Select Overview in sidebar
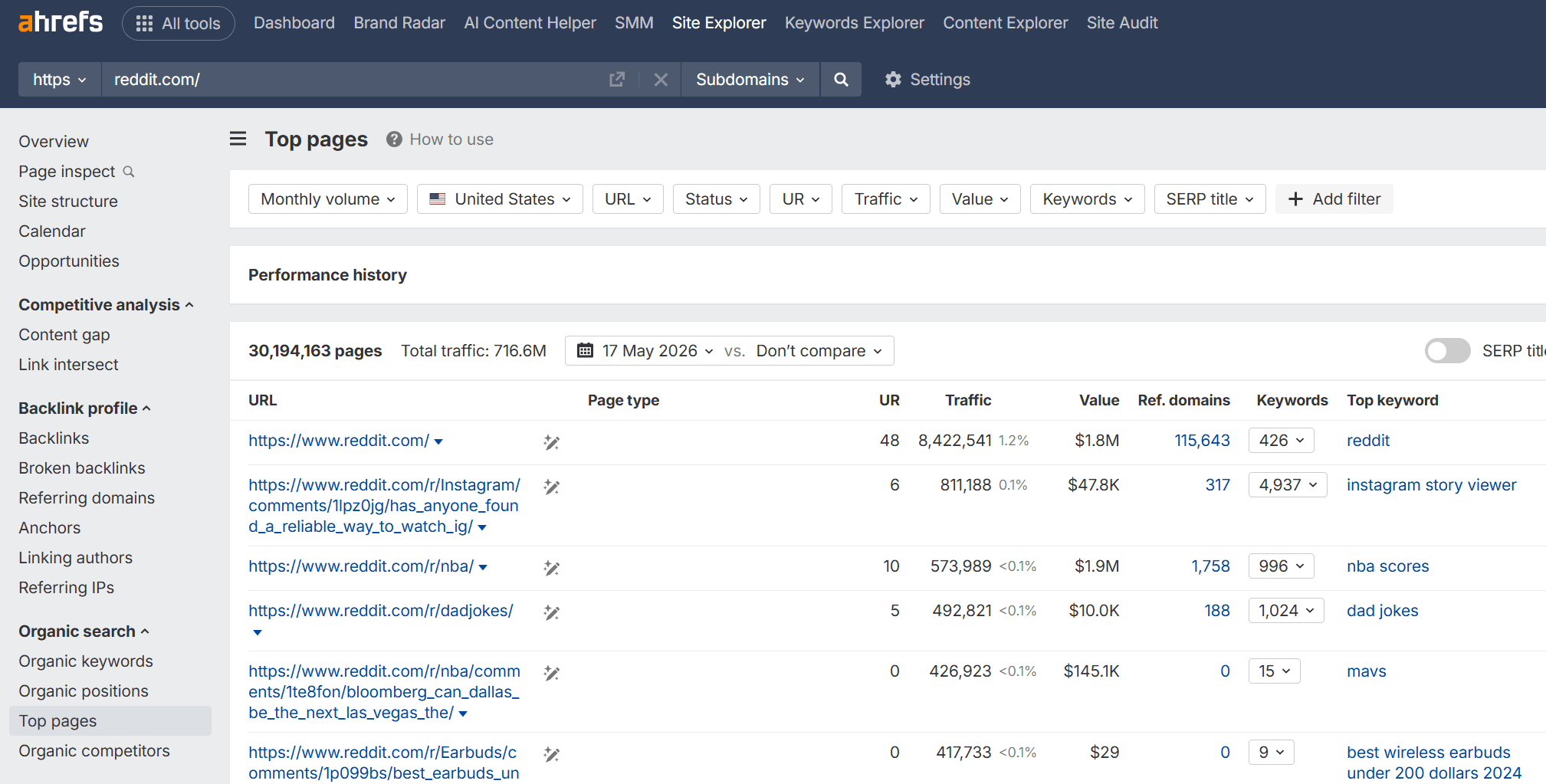 pyautogui.click(x=54, y=142)
